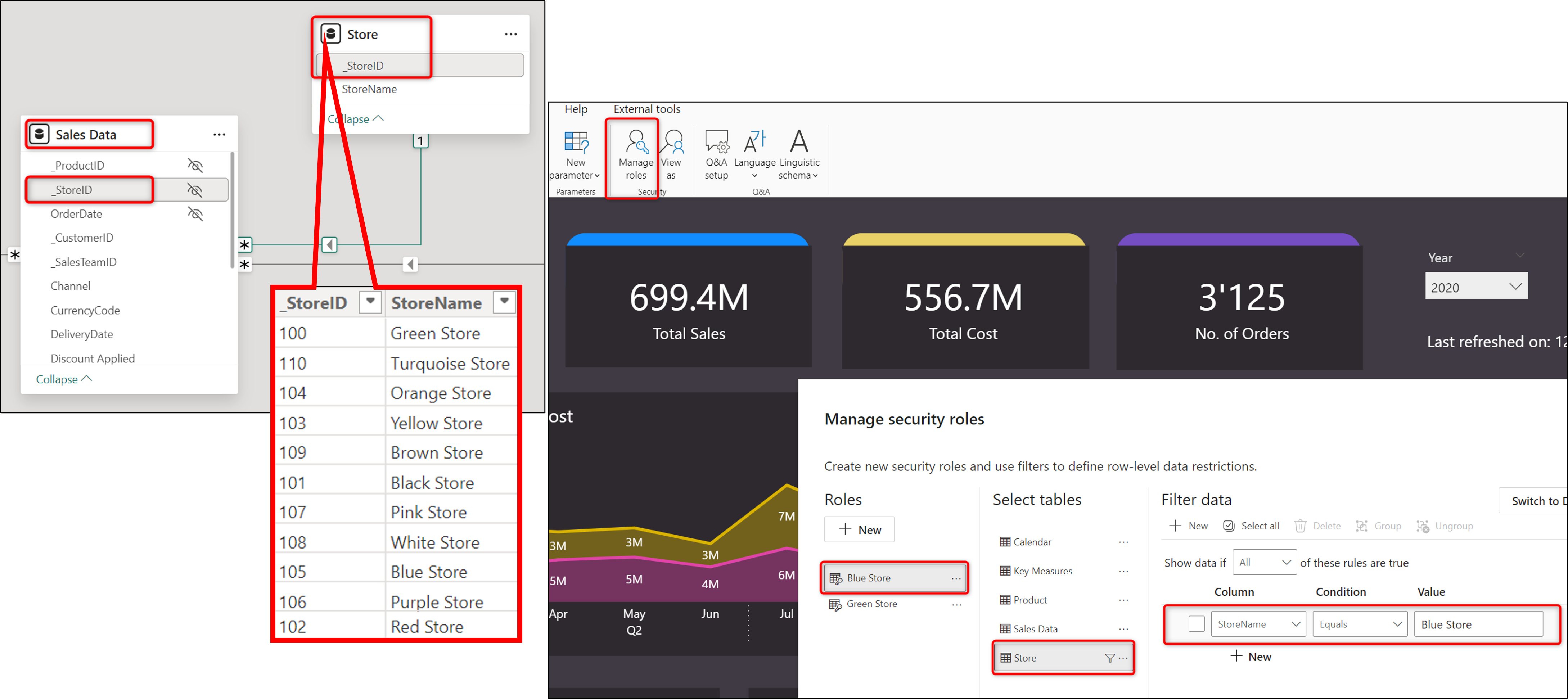The height and width of the screenshot is (699, 1568).
Task: Open the StoreName column selector dropdown
Action: pyautogui.click(x=1258, y=624)
